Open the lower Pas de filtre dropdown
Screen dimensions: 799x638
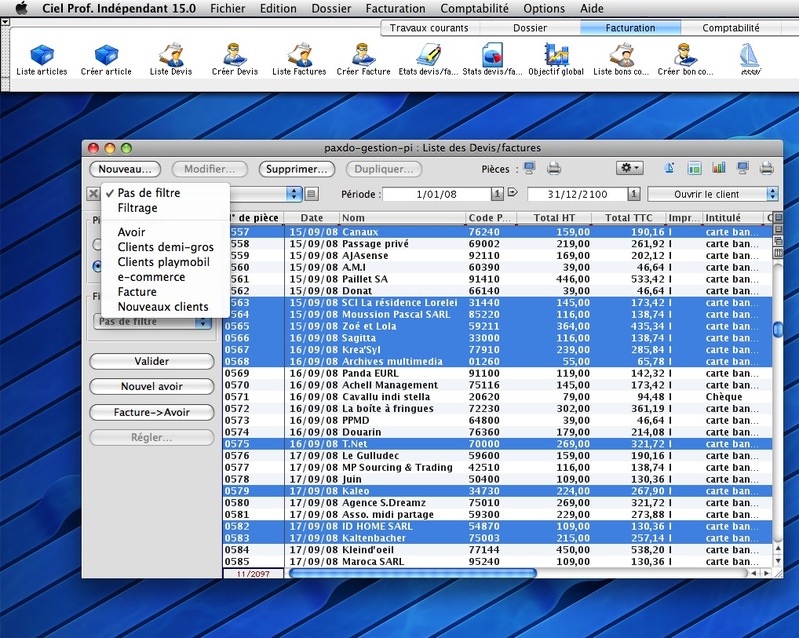152,322
